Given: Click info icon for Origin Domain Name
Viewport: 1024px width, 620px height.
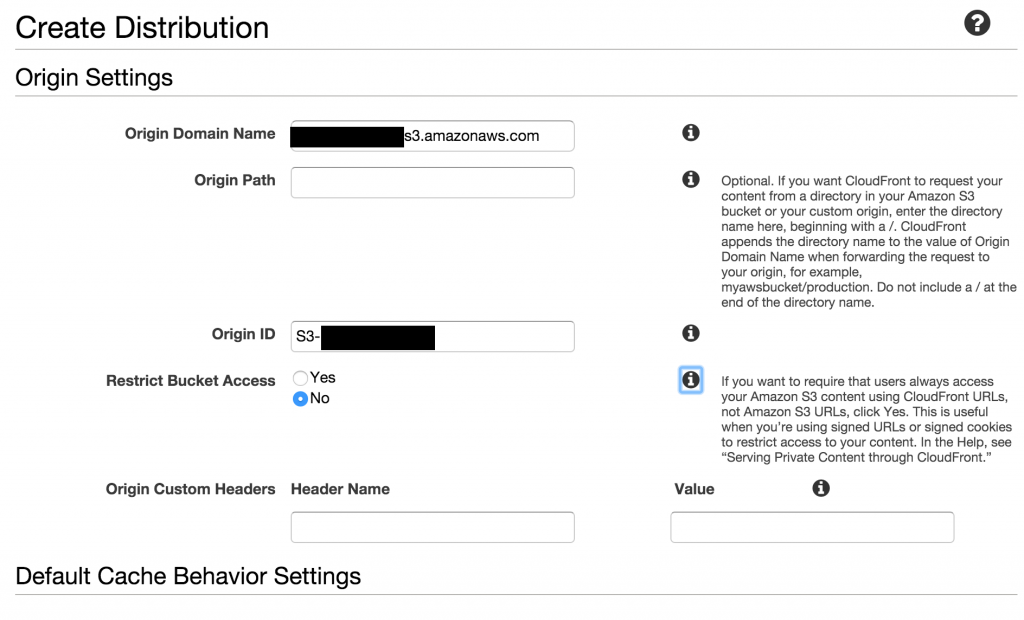Looking at the screenshot, I should [691, 133].
